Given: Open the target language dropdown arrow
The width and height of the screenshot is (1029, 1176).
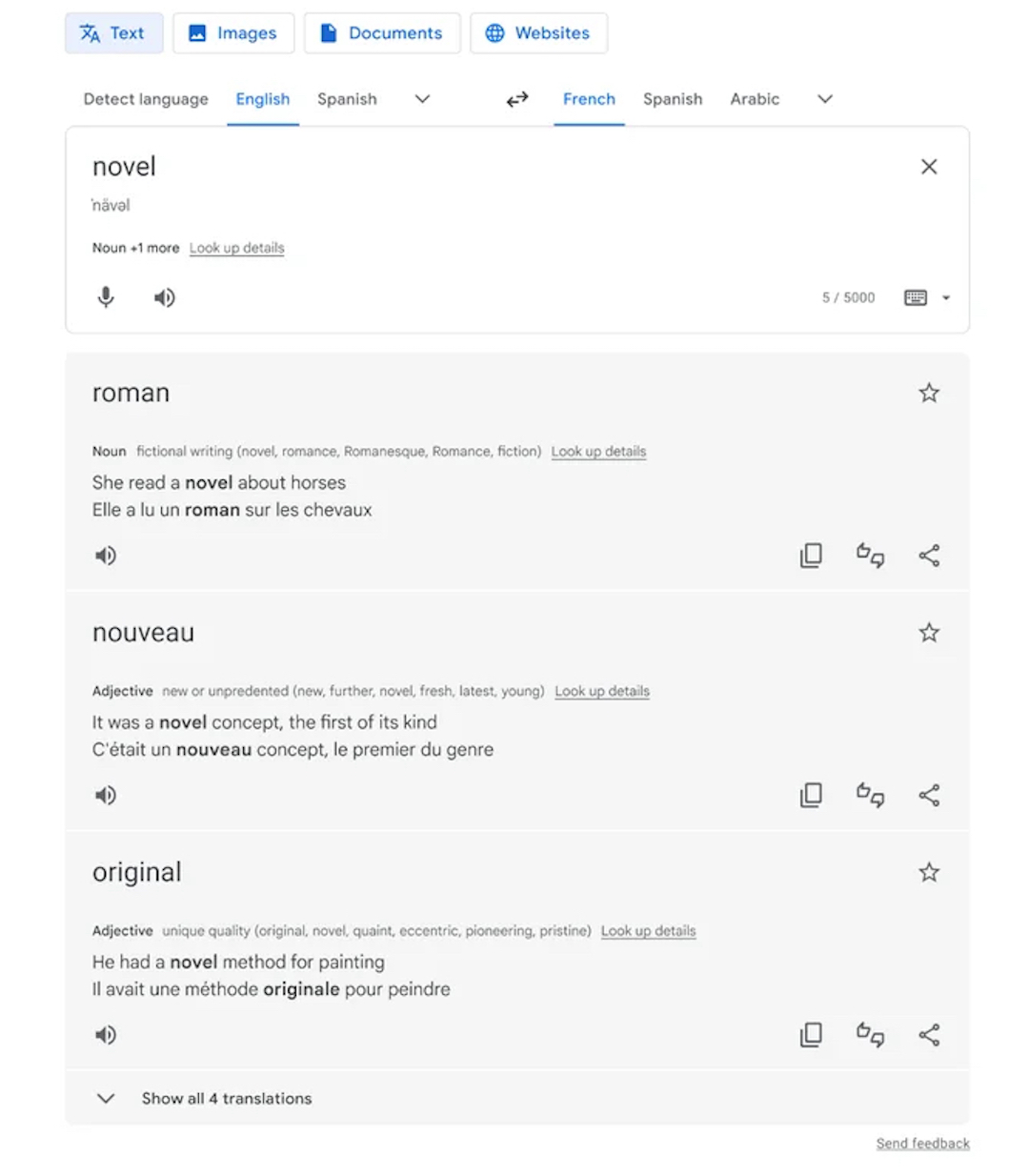Looking at the screenshot, I should click(x=825, y=99).
